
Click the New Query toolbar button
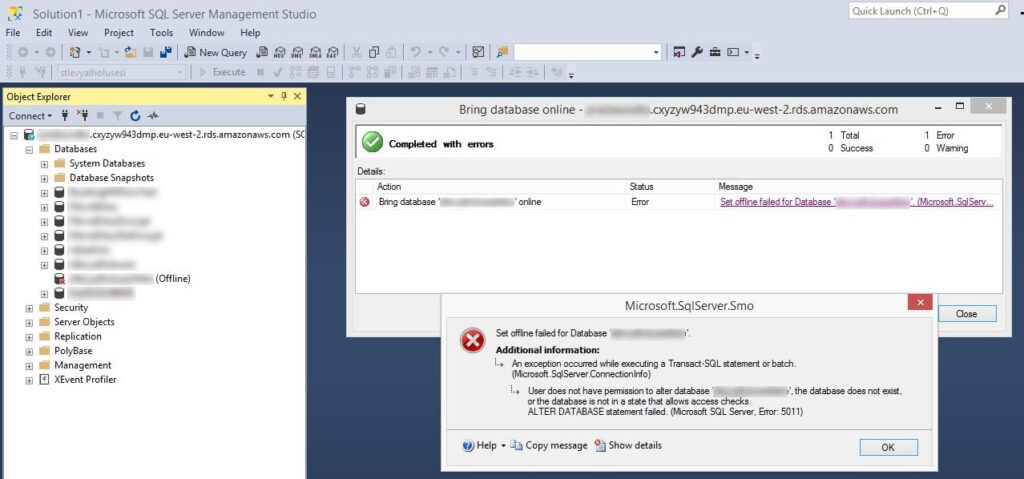[x=216, y=52]
